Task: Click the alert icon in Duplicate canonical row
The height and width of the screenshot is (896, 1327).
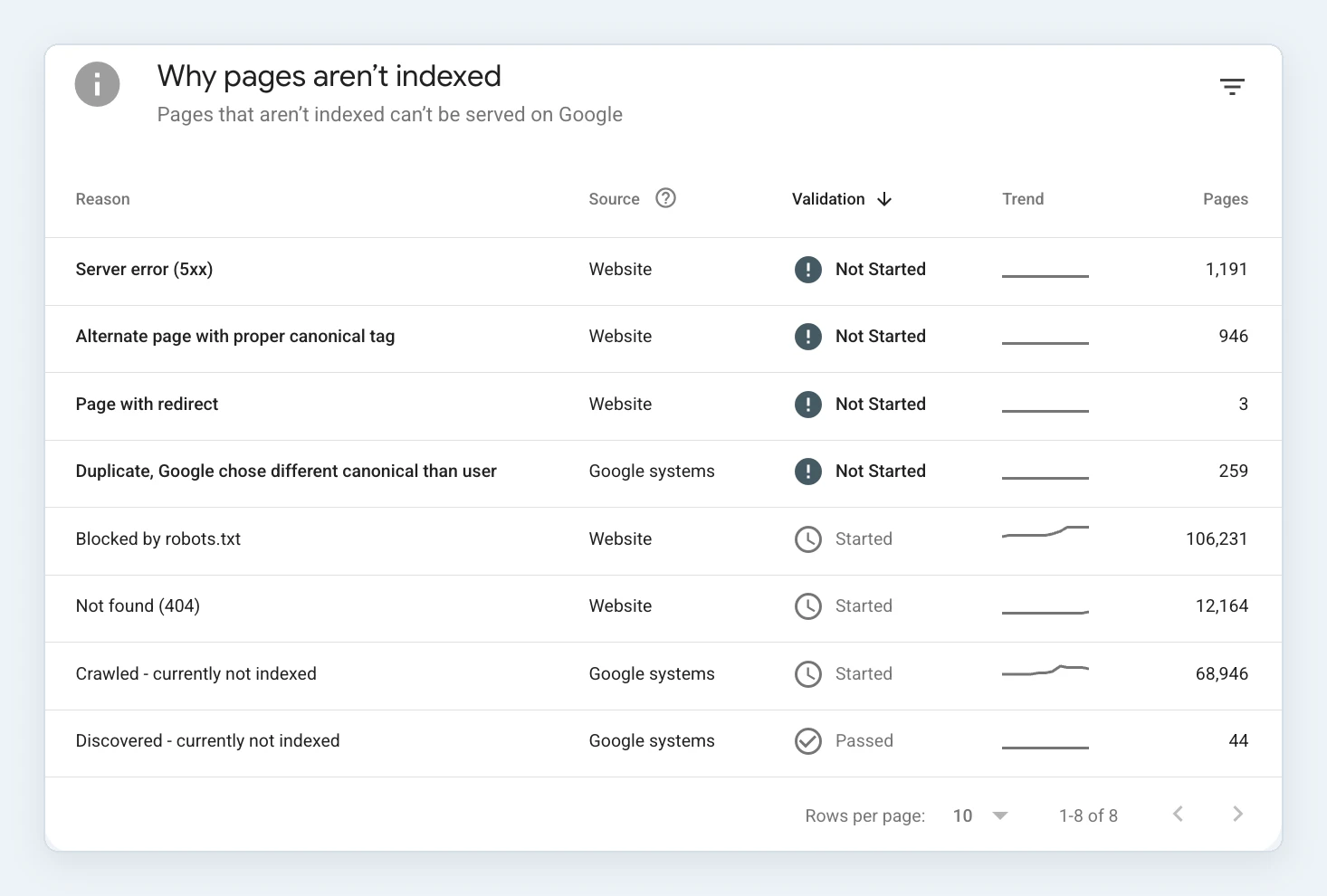Action: point(807,472)
